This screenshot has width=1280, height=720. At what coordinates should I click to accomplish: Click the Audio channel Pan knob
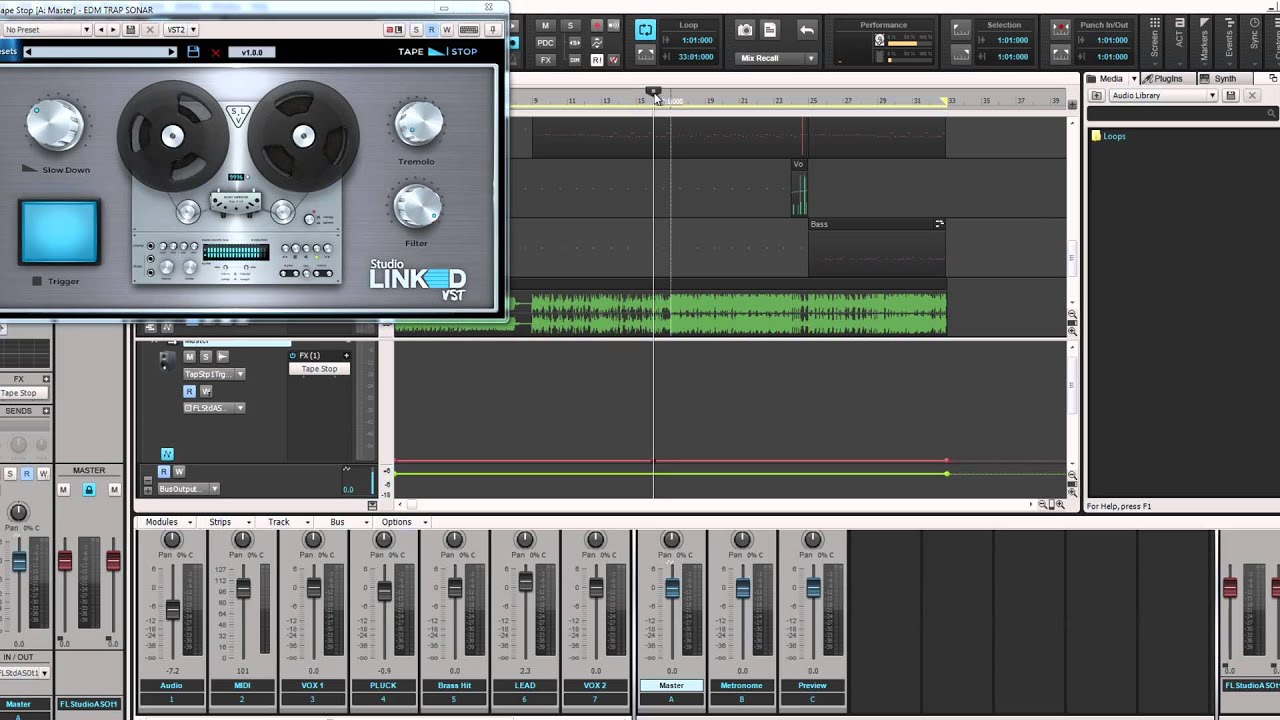point(172,541)
